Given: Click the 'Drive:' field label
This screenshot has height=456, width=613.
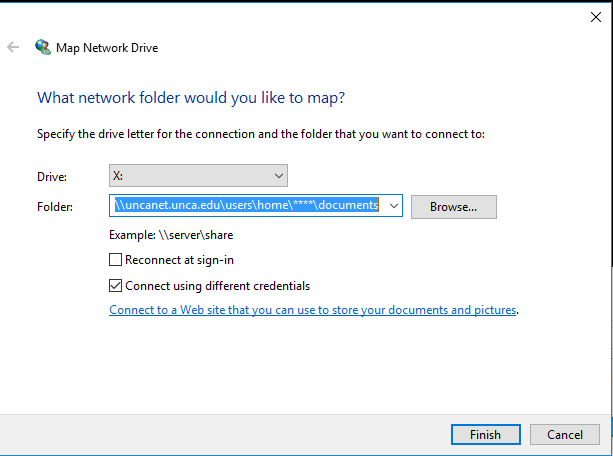Looking at the screenshot, I should pos(52,177).
